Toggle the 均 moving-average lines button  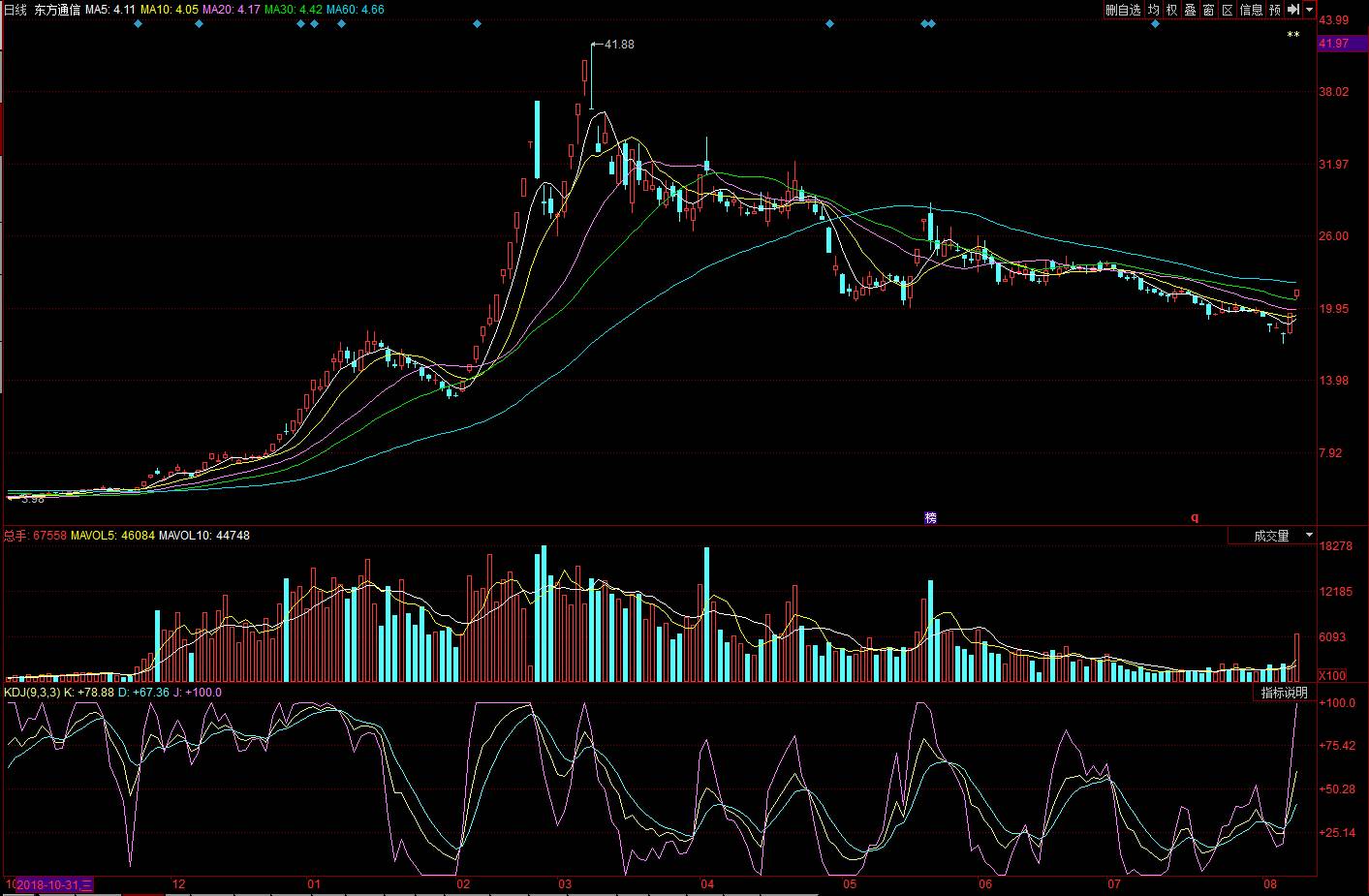coord(1154,10)
